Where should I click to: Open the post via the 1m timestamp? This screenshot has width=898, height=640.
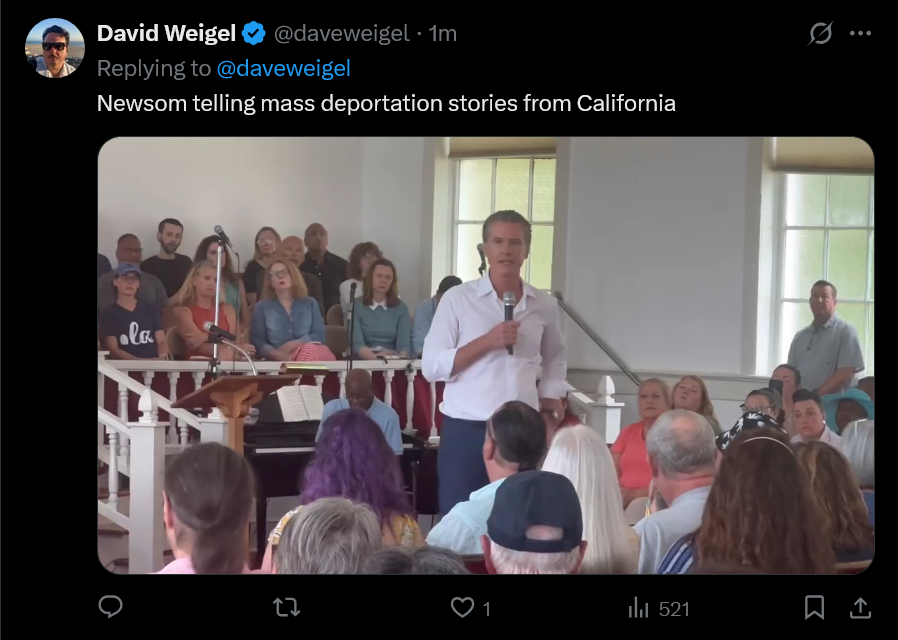click(443, 34)
